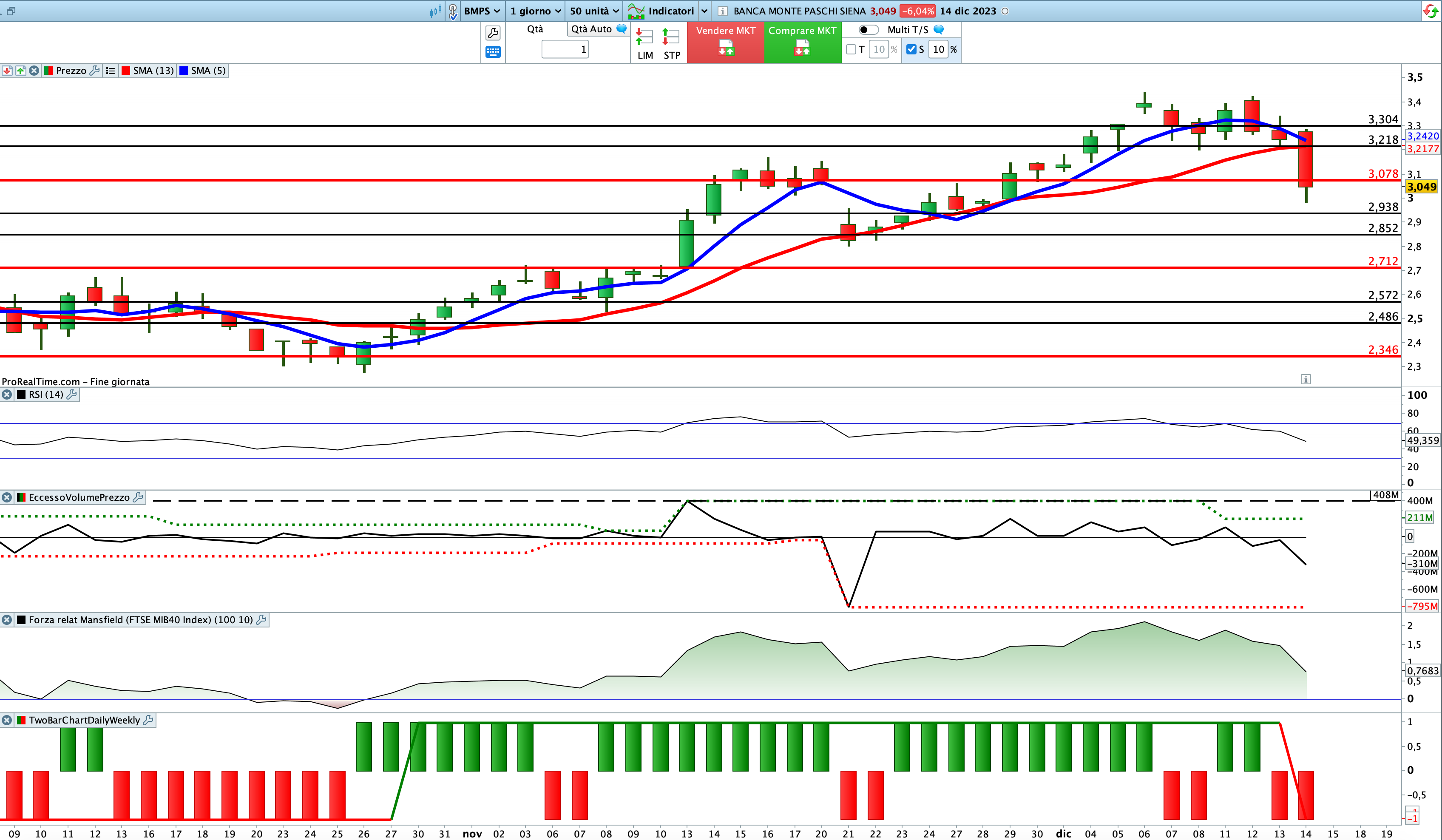This screenshot has height=840, width=1442.
Task: Click the help bubble beside Multi T/S
Action: click(938, 29)
